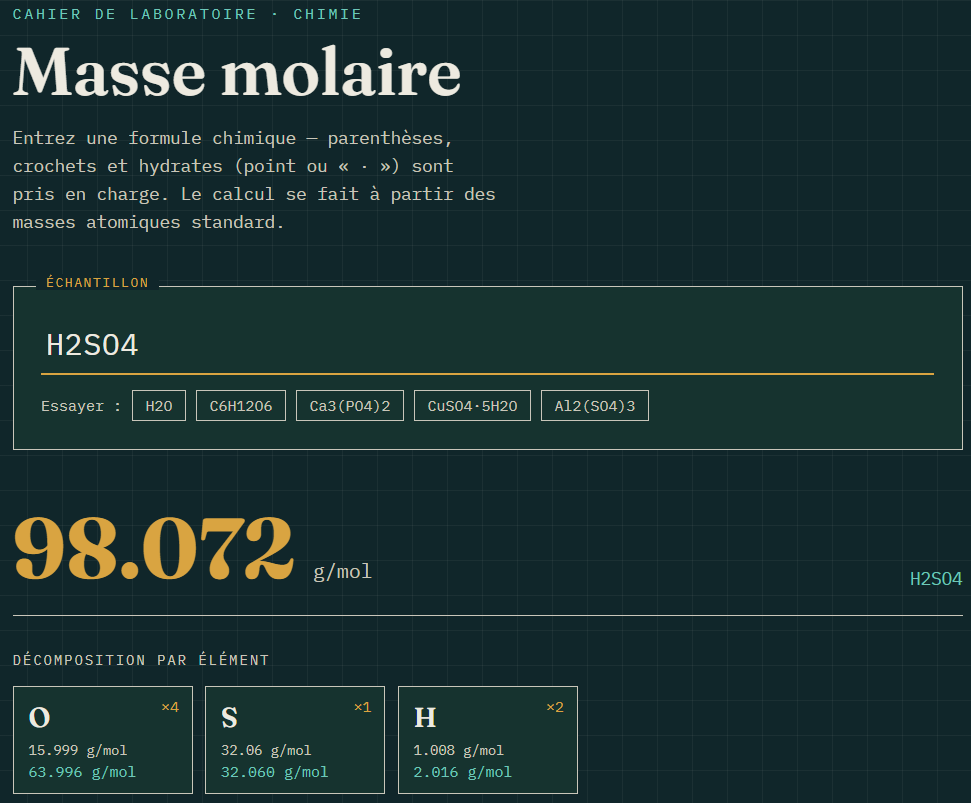The width and height of the screenshot is (971, 803).
Task: Click the g/mol unit beside the result
Action: tap(342, 571)
